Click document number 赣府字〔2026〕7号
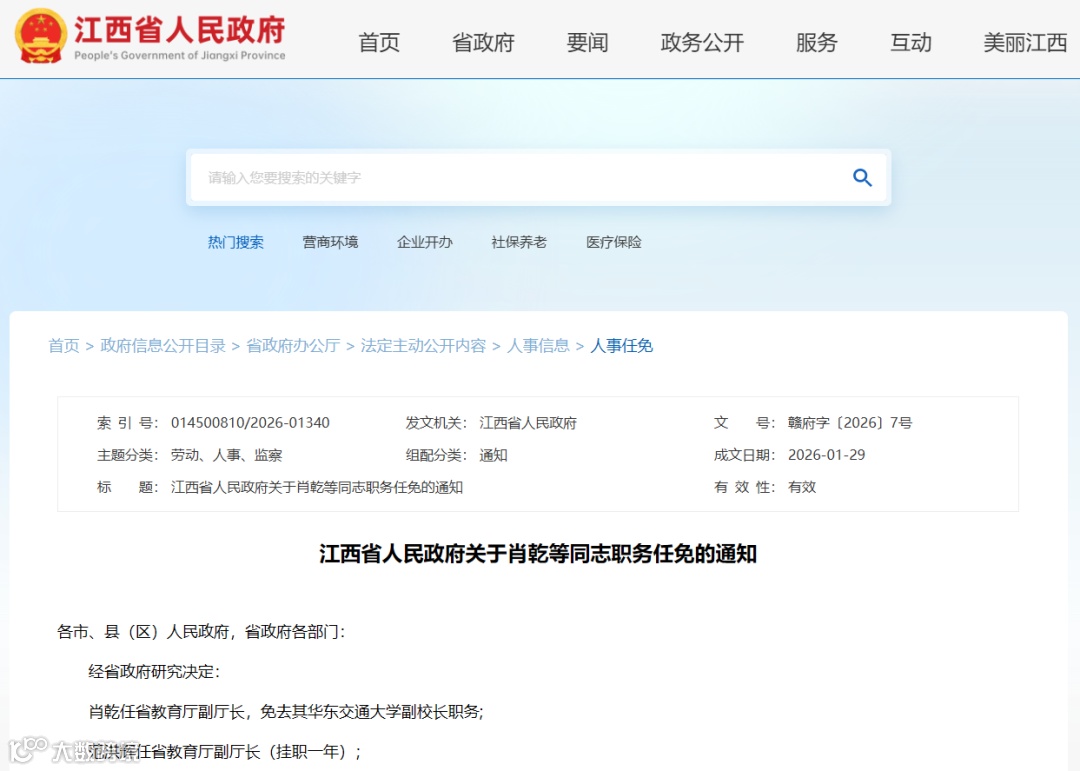Image resolution: width=1080 pixels, height=771 pixels. tap(850, 422)
